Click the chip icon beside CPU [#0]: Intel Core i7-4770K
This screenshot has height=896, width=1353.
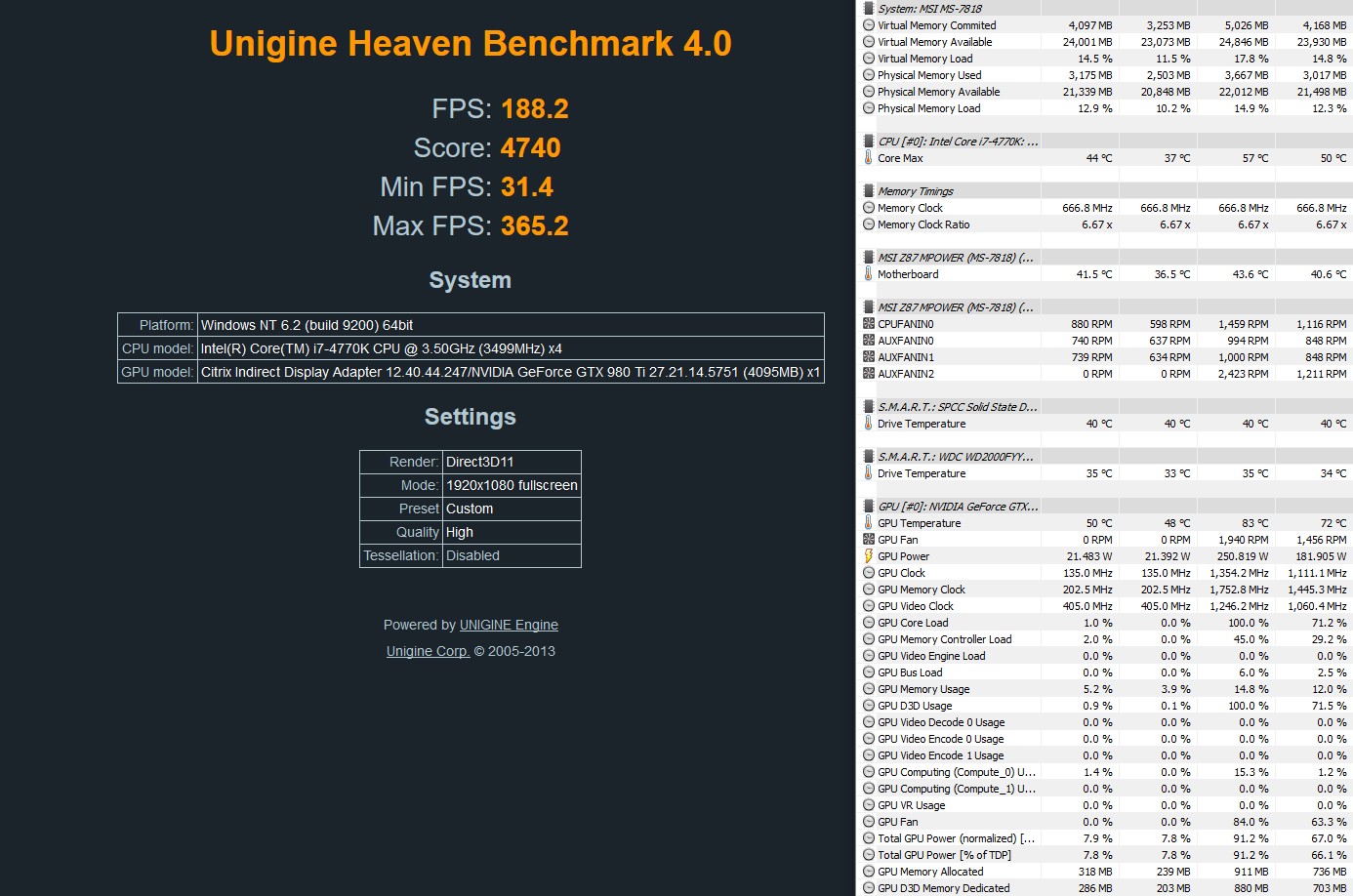click(869, 141)
